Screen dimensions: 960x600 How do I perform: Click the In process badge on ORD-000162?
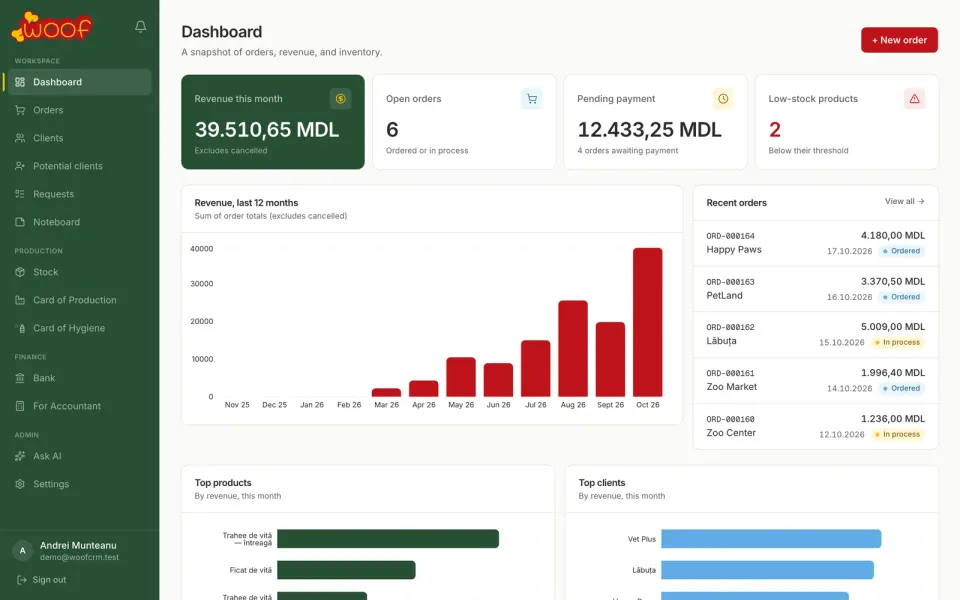898,342
